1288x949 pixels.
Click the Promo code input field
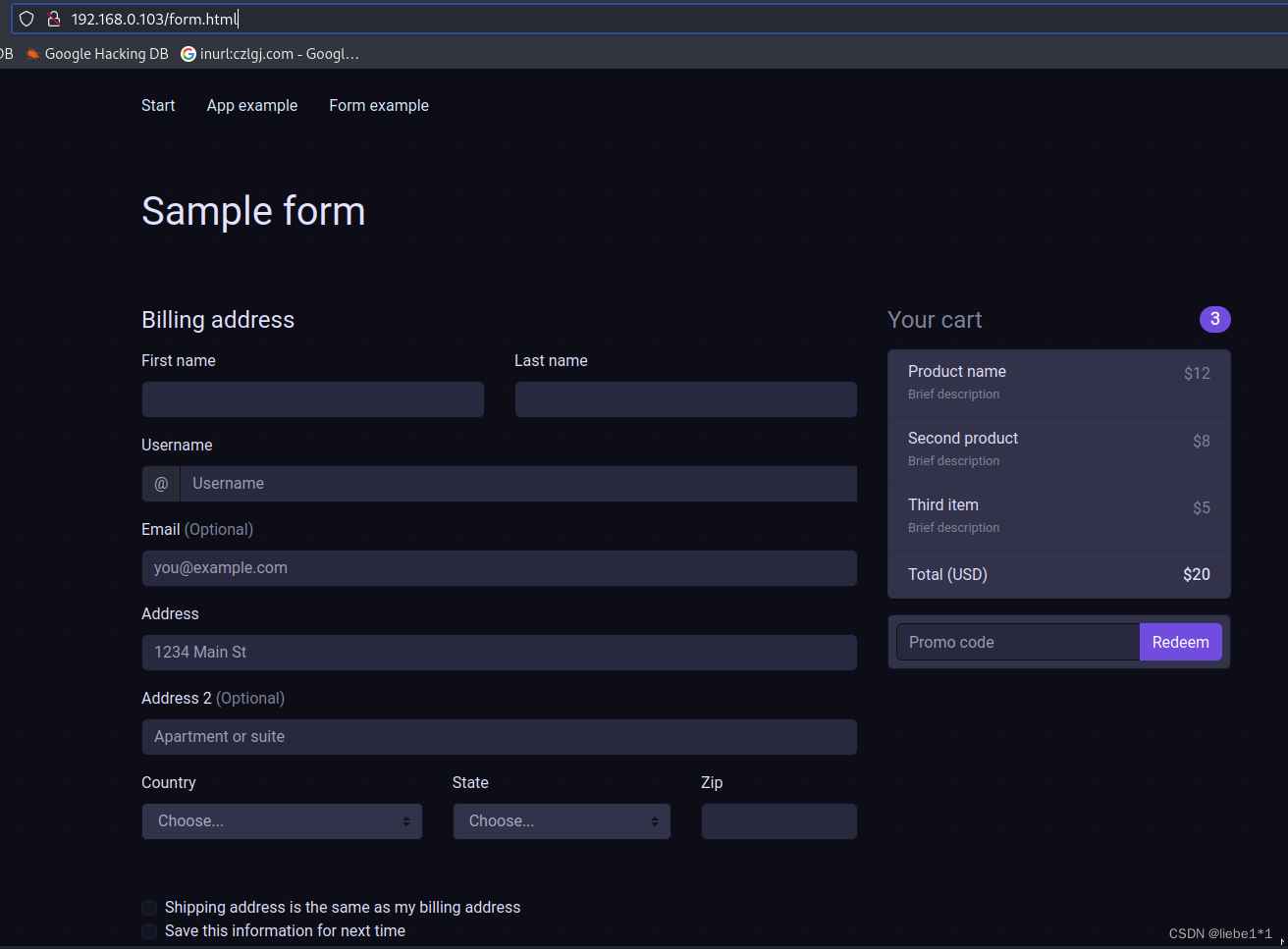click(1018, 642)
